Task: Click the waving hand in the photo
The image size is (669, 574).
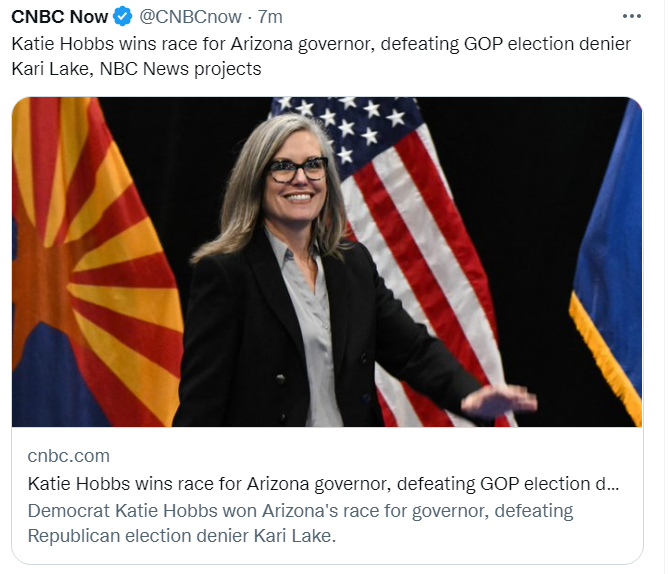Action: pos(499,400)
